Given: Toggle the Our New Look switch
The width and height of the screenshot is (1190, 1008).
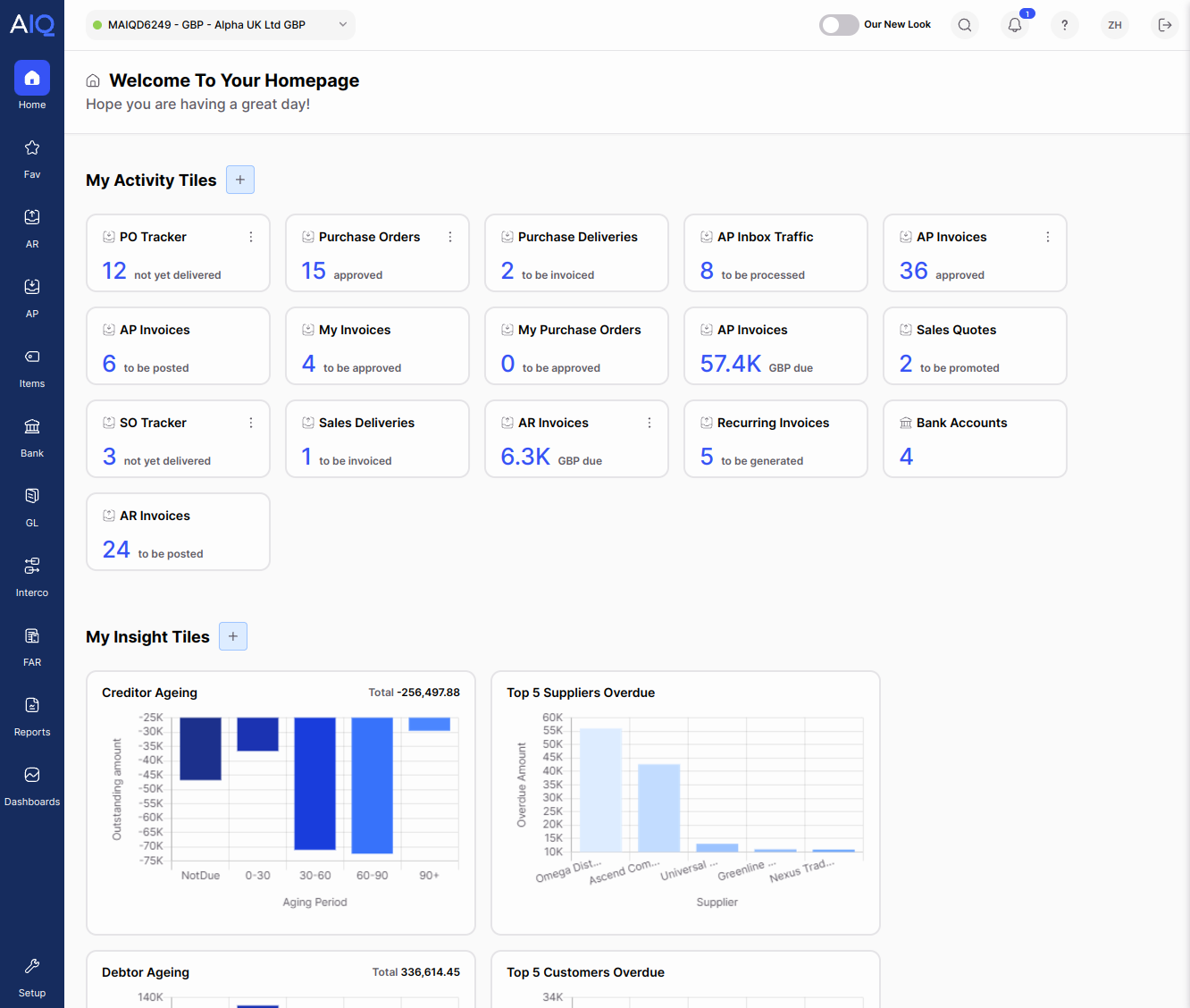Looking at the screenshot, I should [839, 25].
